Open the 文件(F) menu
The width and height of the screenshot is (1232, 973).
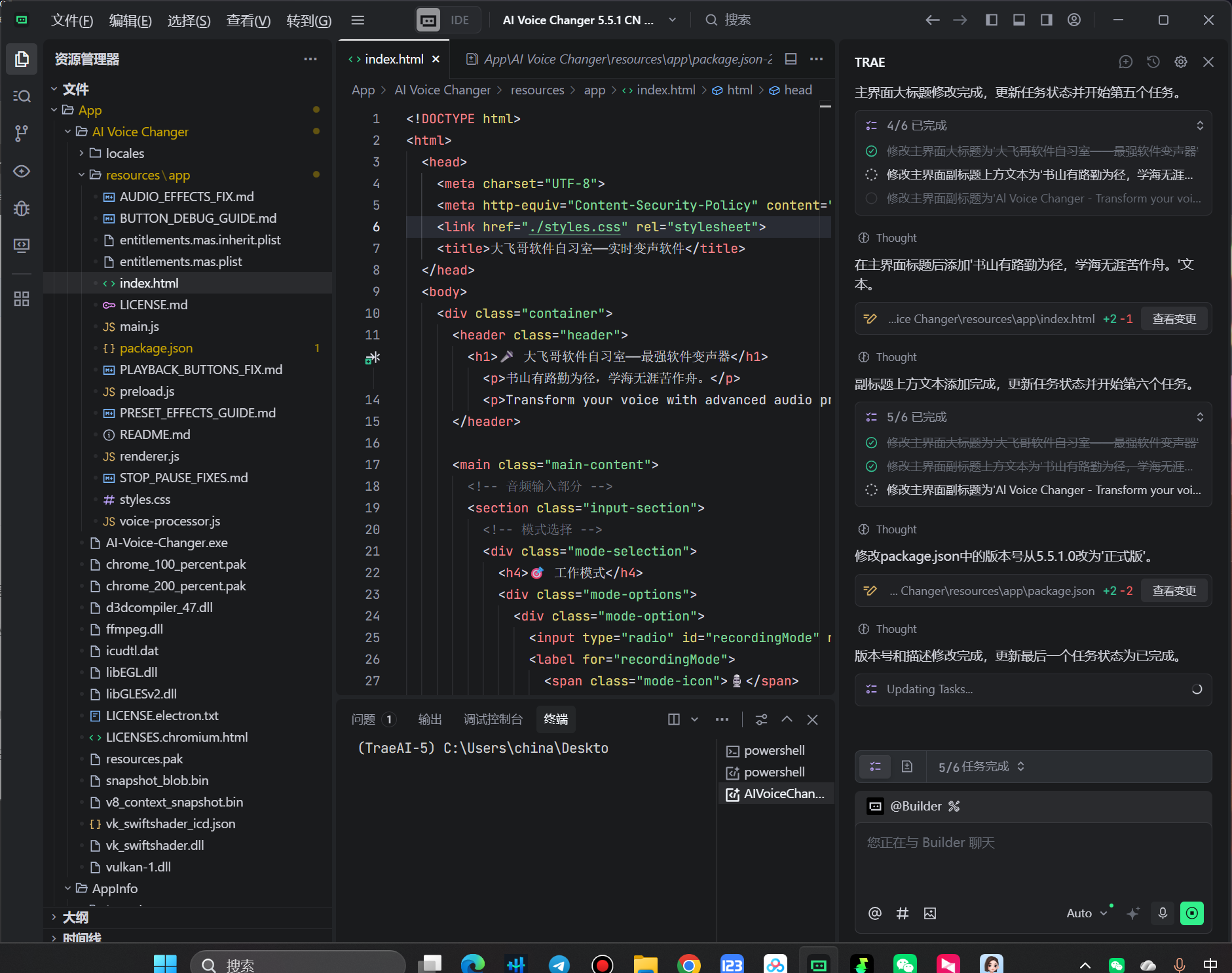coord(72,20)
